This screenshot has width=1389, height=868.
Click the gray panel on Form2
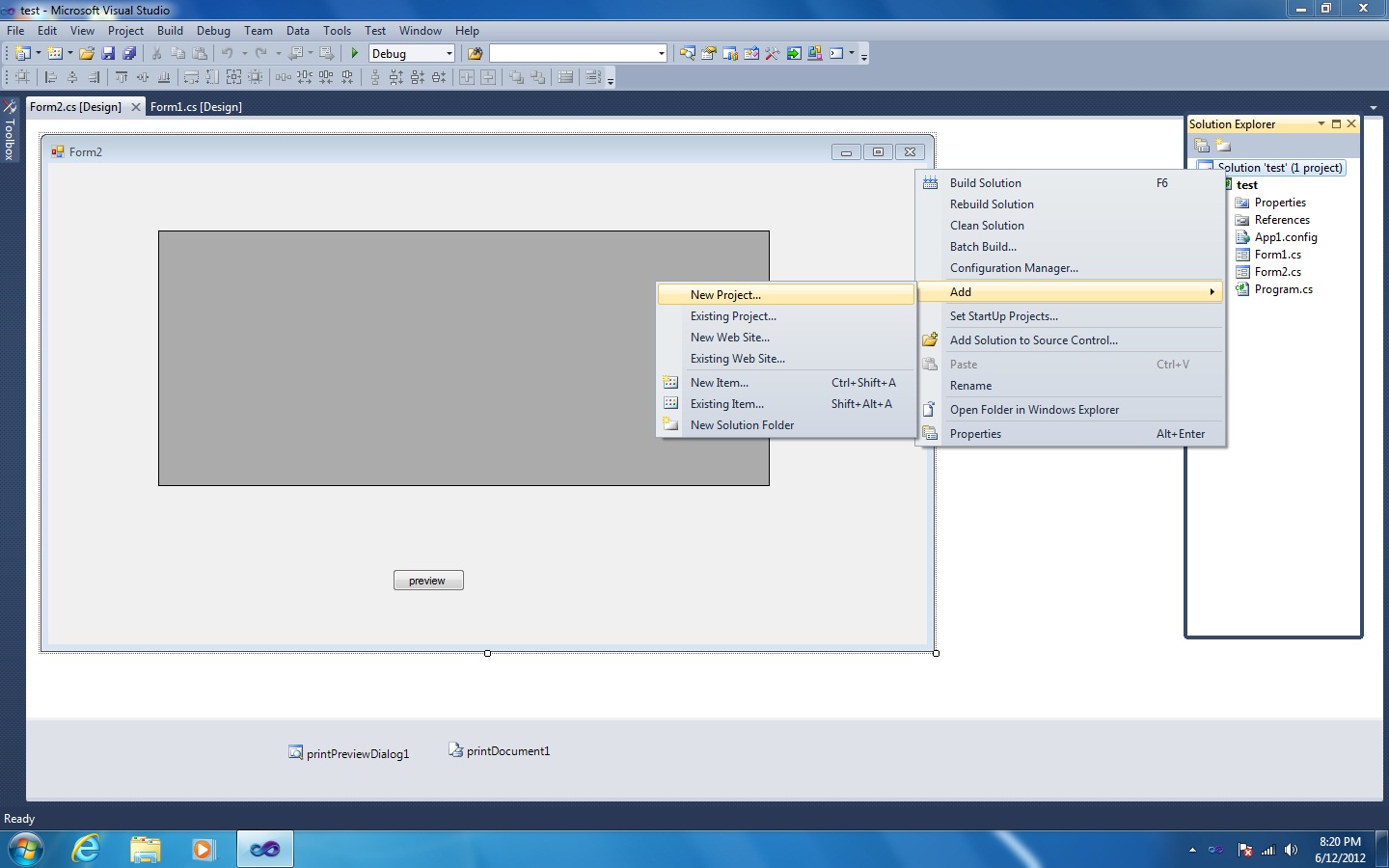[464, 358]
